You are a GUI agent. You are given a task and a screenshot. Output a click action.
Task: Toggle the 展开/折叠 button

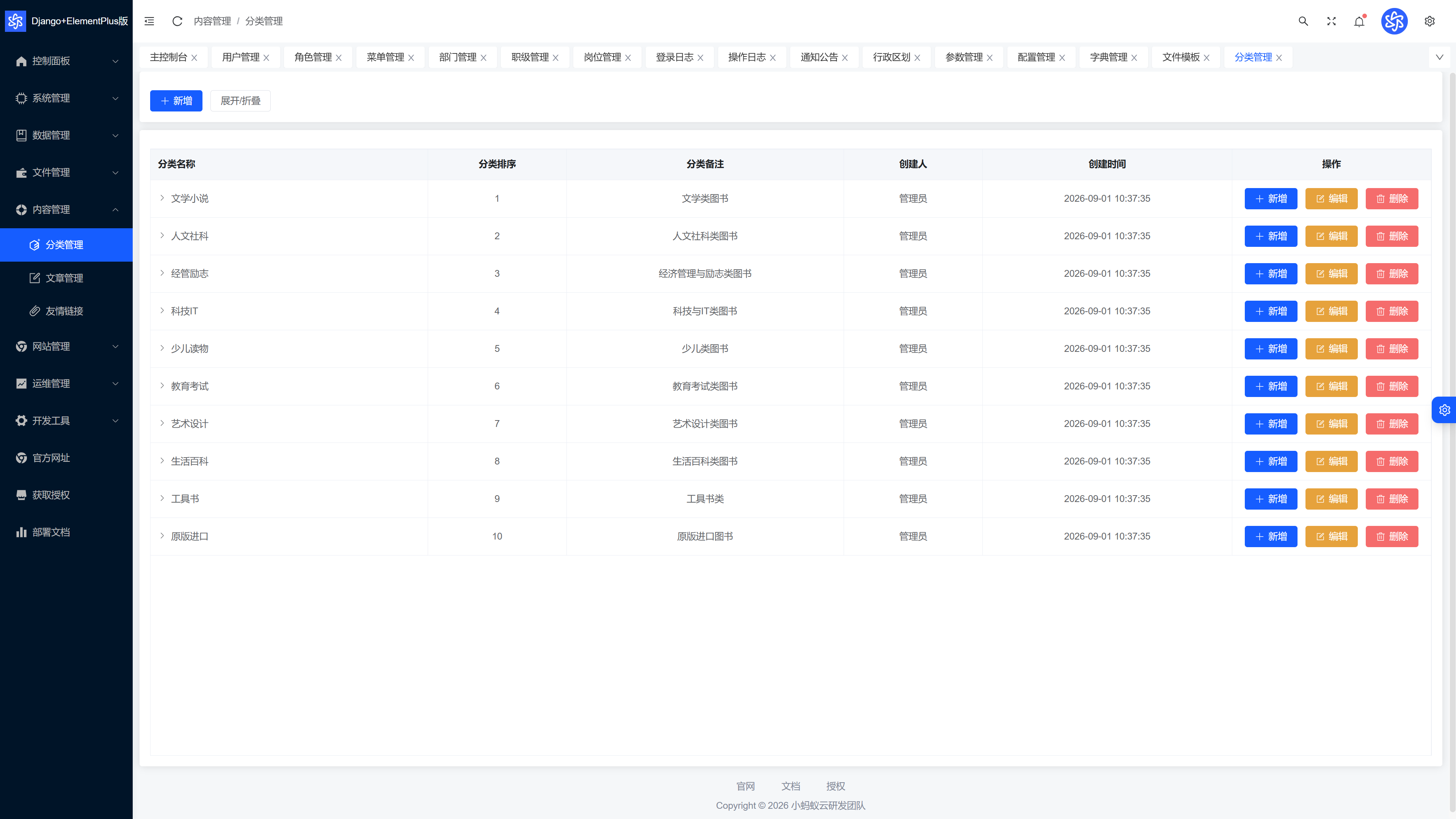[x=240, y=100]
